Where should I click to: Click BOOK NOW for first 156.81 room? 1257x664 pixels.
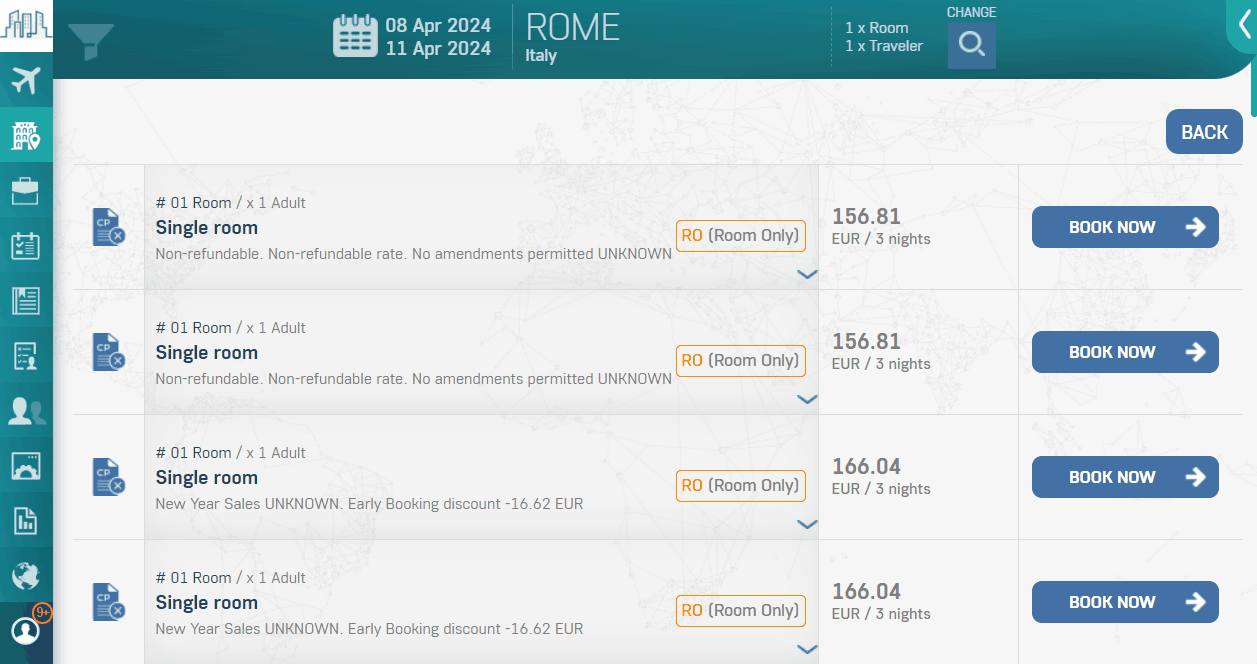click(1124, 227)
